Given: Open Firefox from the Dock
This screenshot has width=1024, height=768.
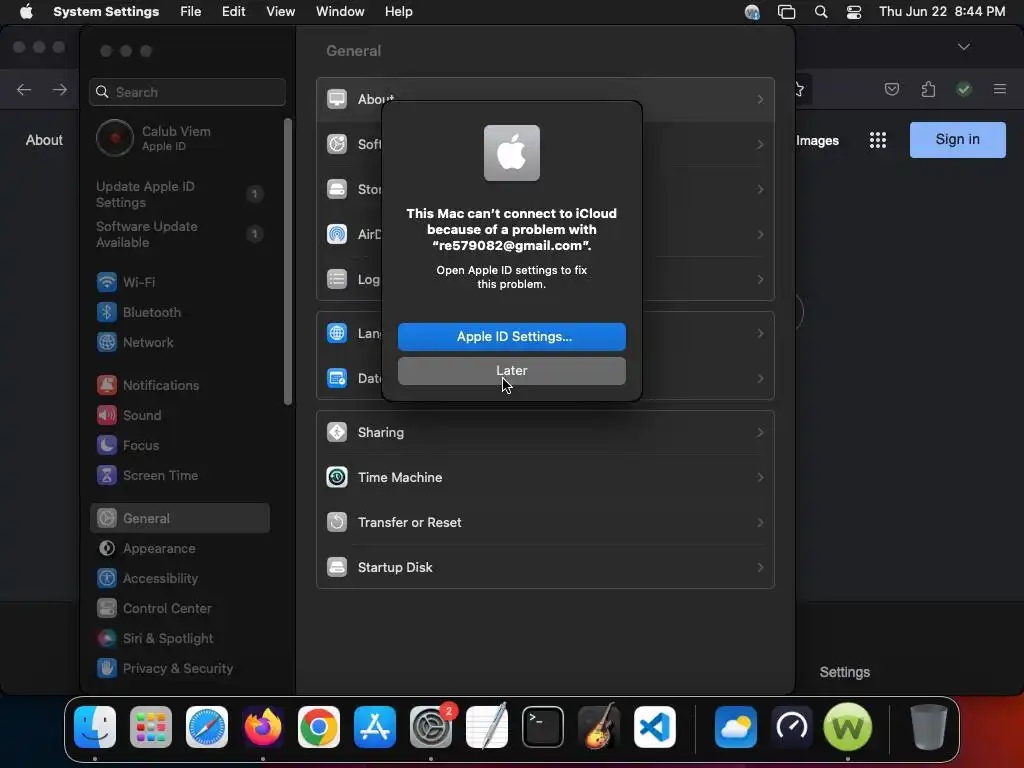Looking at the screenshot, I should click(x=263, y=727).
